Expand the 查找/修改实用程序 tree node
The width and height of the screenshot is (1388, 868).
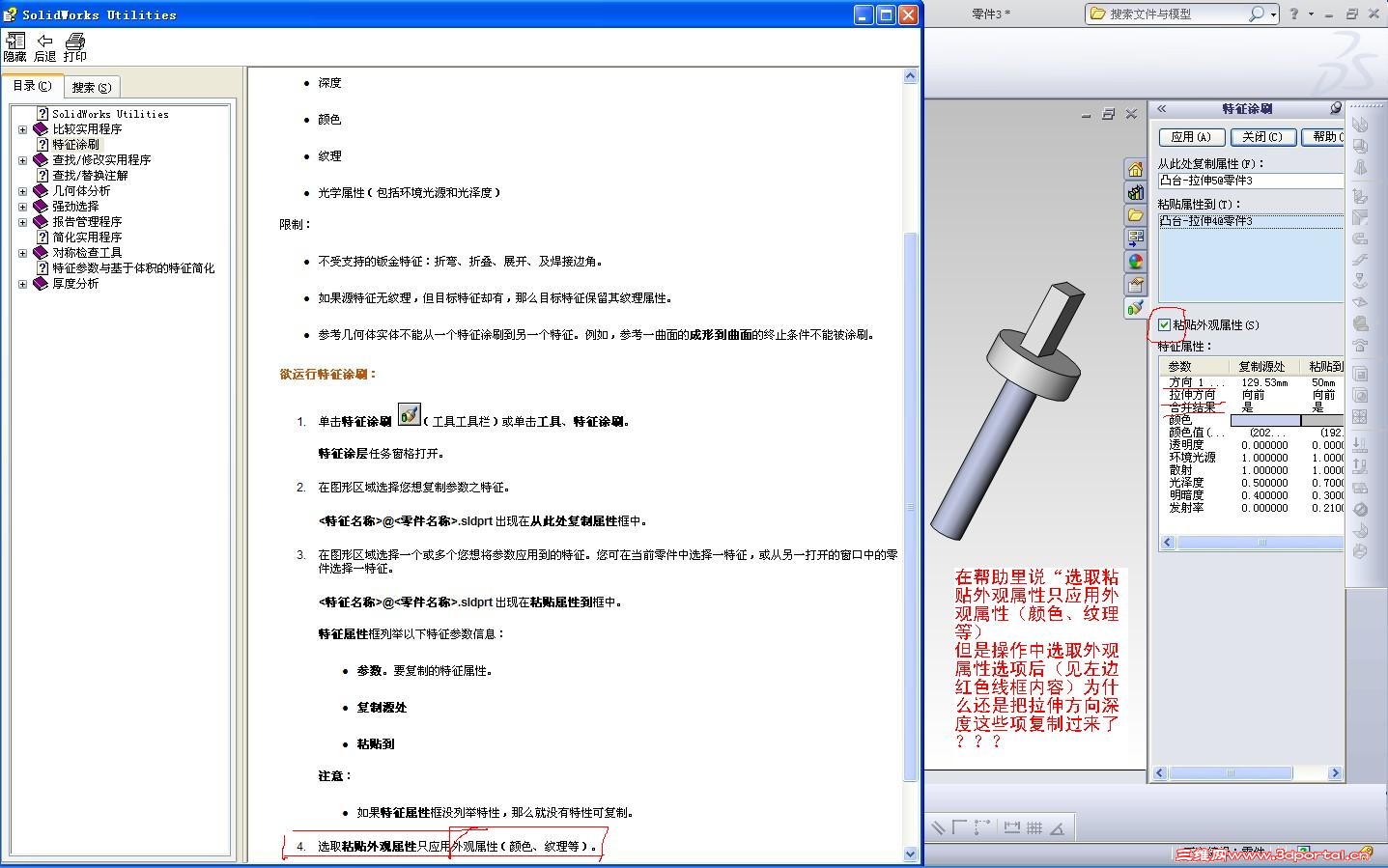[x=23, y=160]
